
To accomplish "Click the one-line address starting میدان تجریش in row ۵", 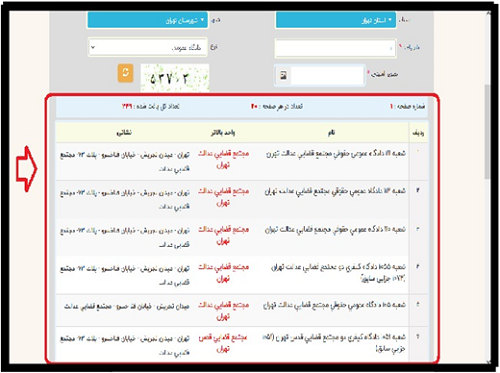I will pyautogui.click(x=127, y=306).
